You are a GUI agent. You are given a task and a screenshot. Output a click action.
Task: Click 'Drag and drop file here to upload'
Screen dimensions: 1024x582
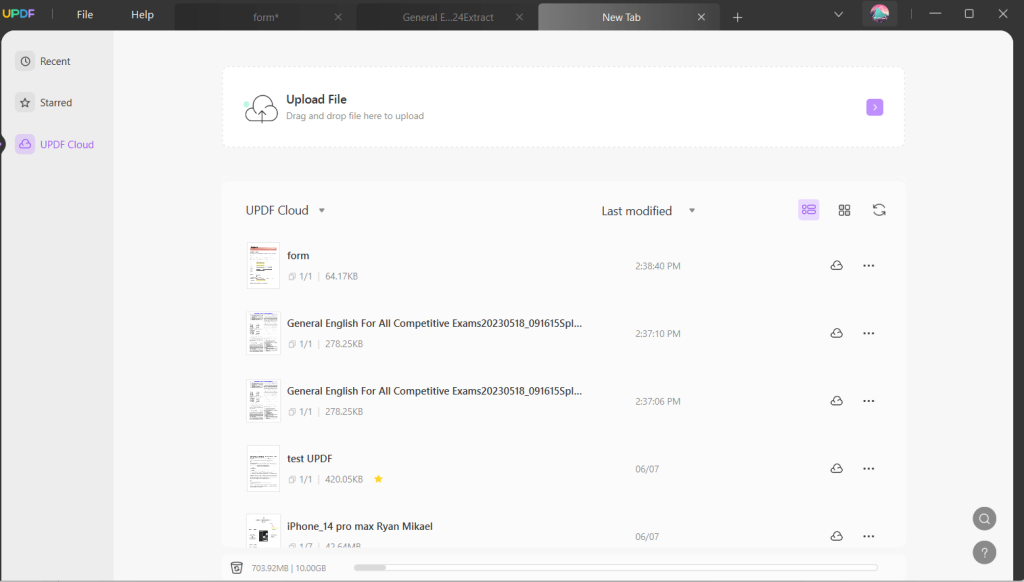355,116
